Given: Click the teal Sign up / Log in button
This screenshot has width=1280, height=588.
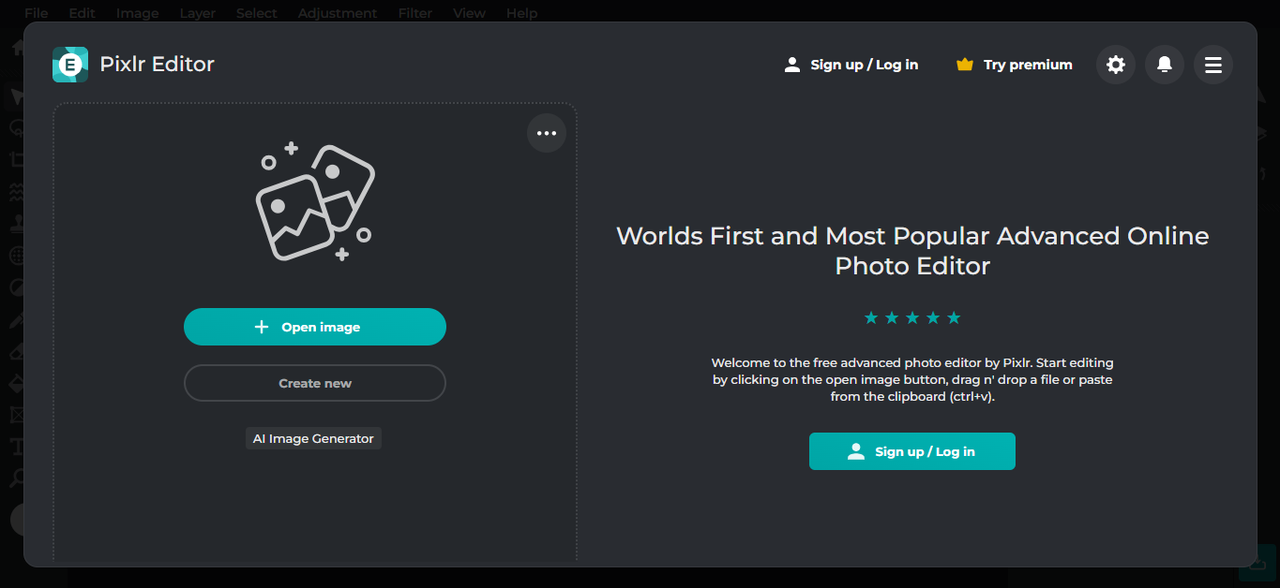Looking at the screenshot, I should tap(912, 451).
